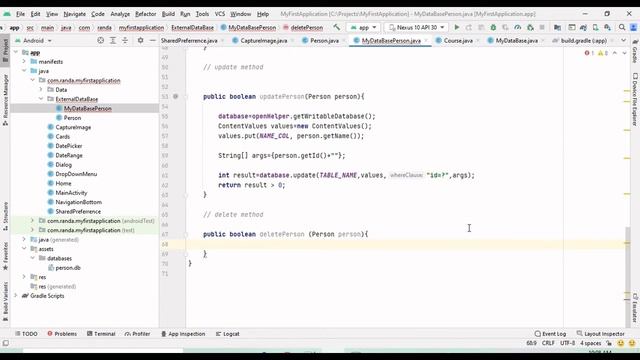Toggle Resource Manager side tool window
This screenshot has height=360, width=640.
5,100
